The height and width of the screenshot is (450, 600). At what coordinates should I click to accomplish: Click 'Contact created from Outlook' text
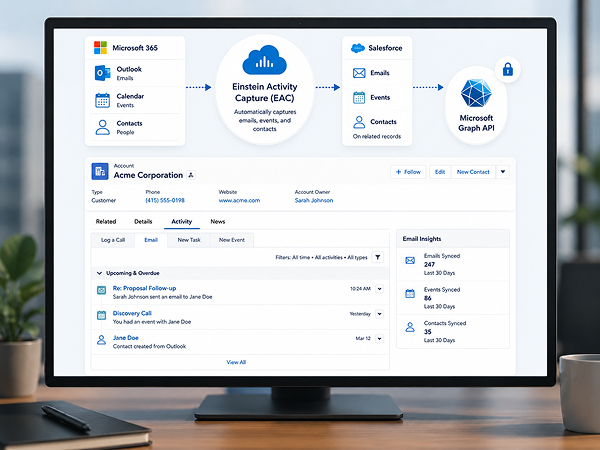pos(149,346)
